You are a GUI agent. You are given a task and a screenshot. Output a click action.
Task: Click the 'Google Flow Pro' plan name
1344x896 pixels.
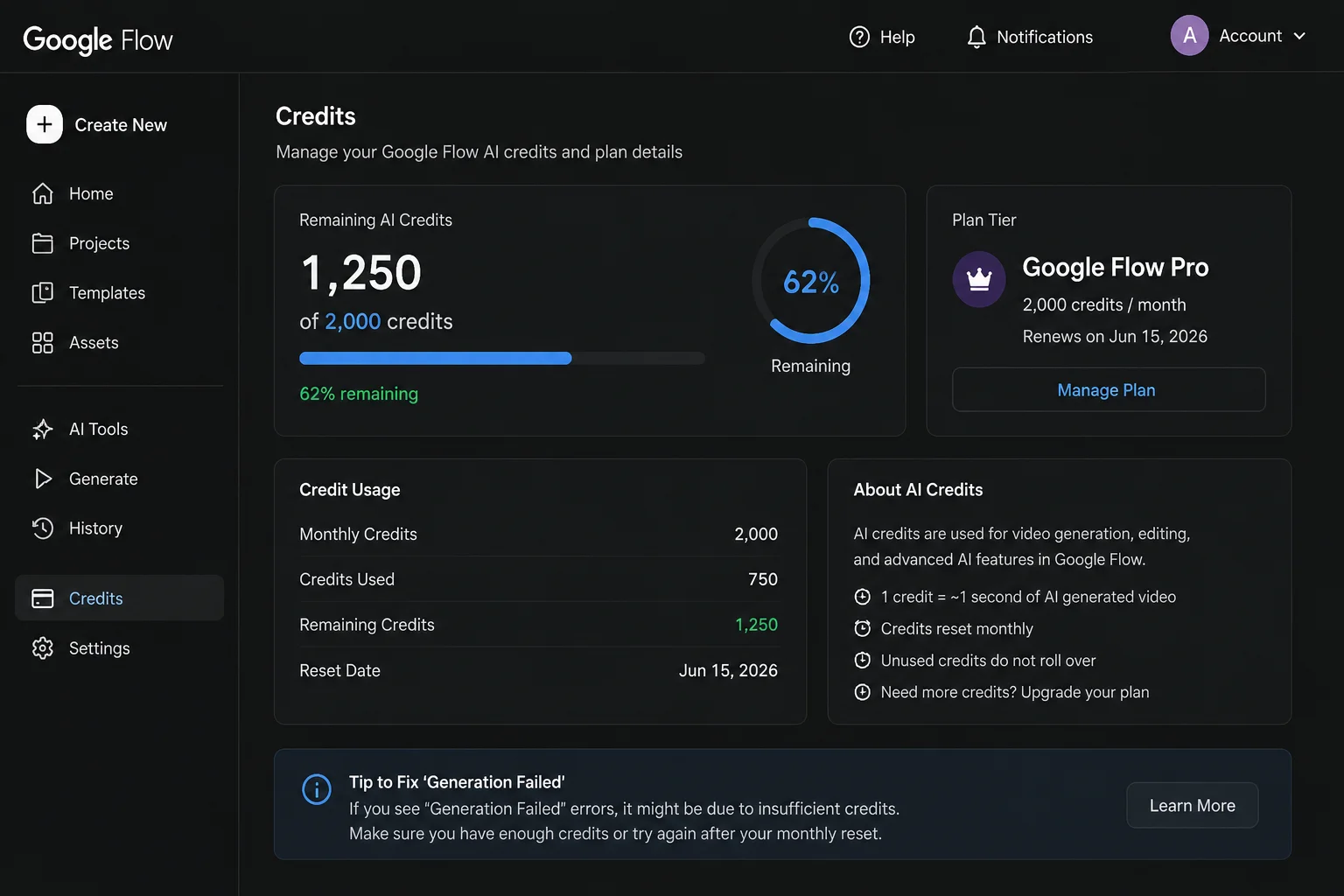click(x=1116, y=267)
